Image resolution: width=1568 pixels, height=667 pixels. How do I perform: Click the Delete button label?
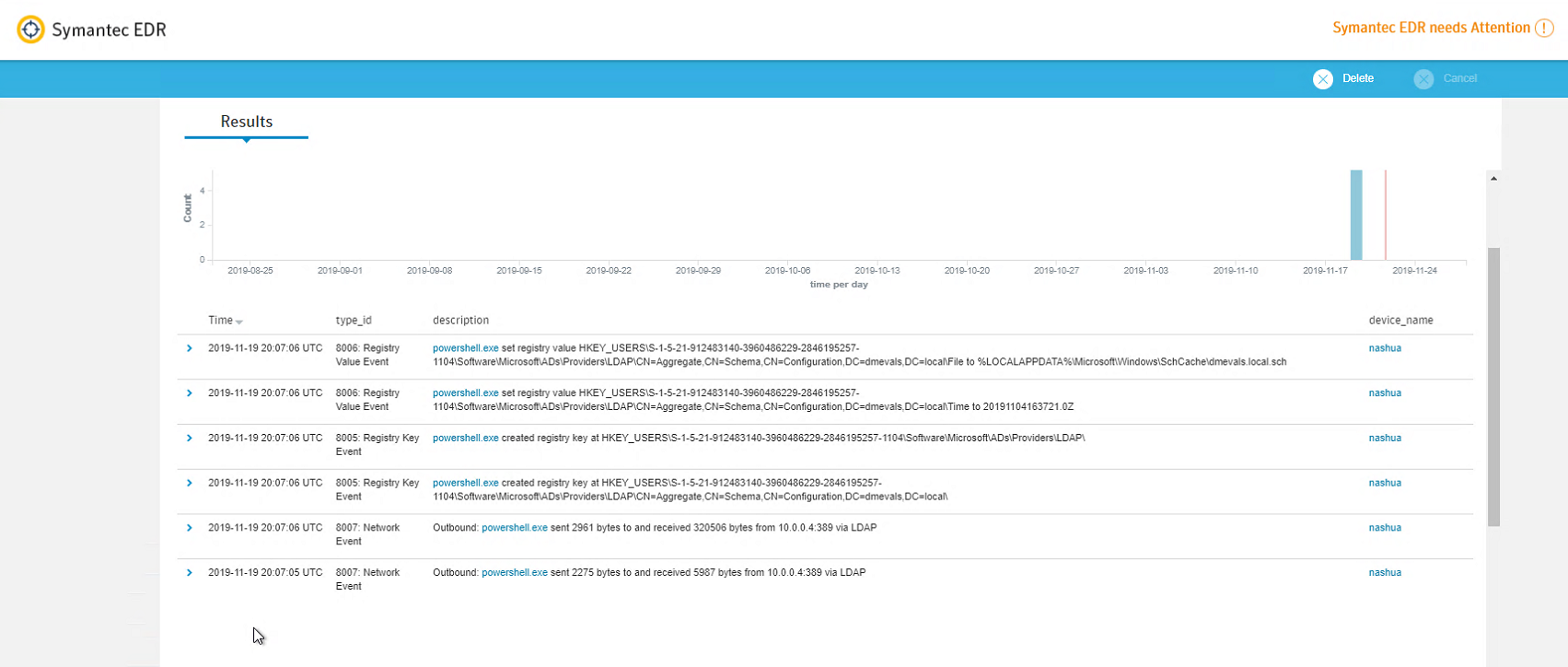pos(1358,78)
